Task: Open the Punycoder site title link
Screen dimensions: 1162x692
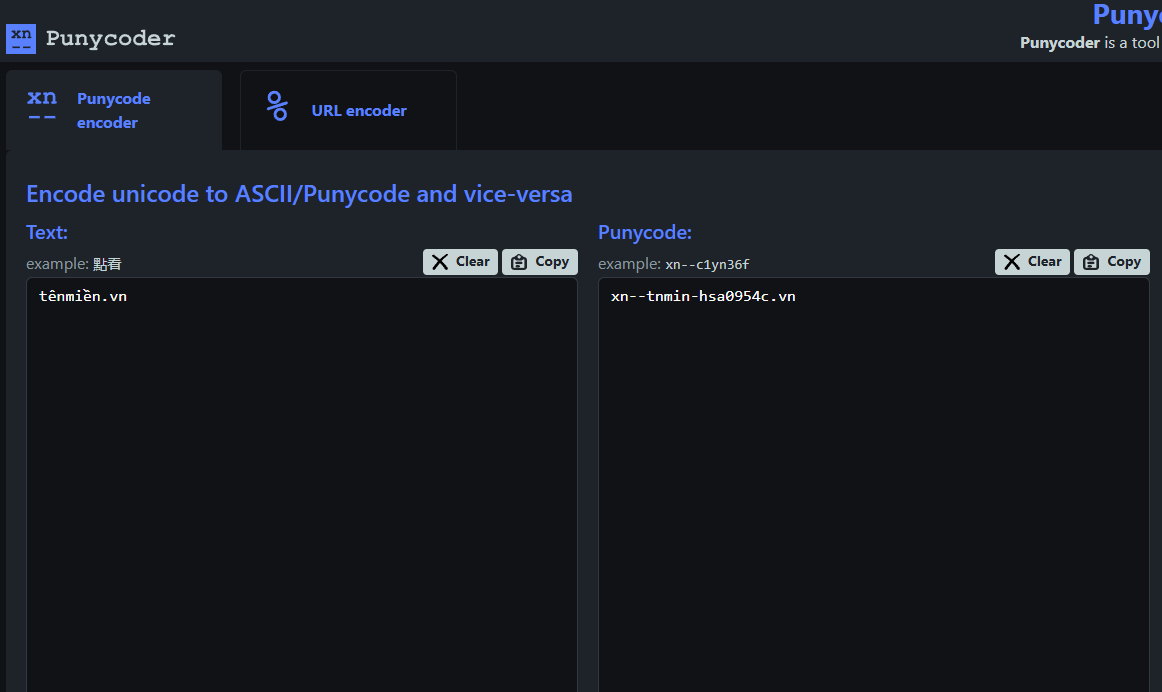Action: (110, 39)
